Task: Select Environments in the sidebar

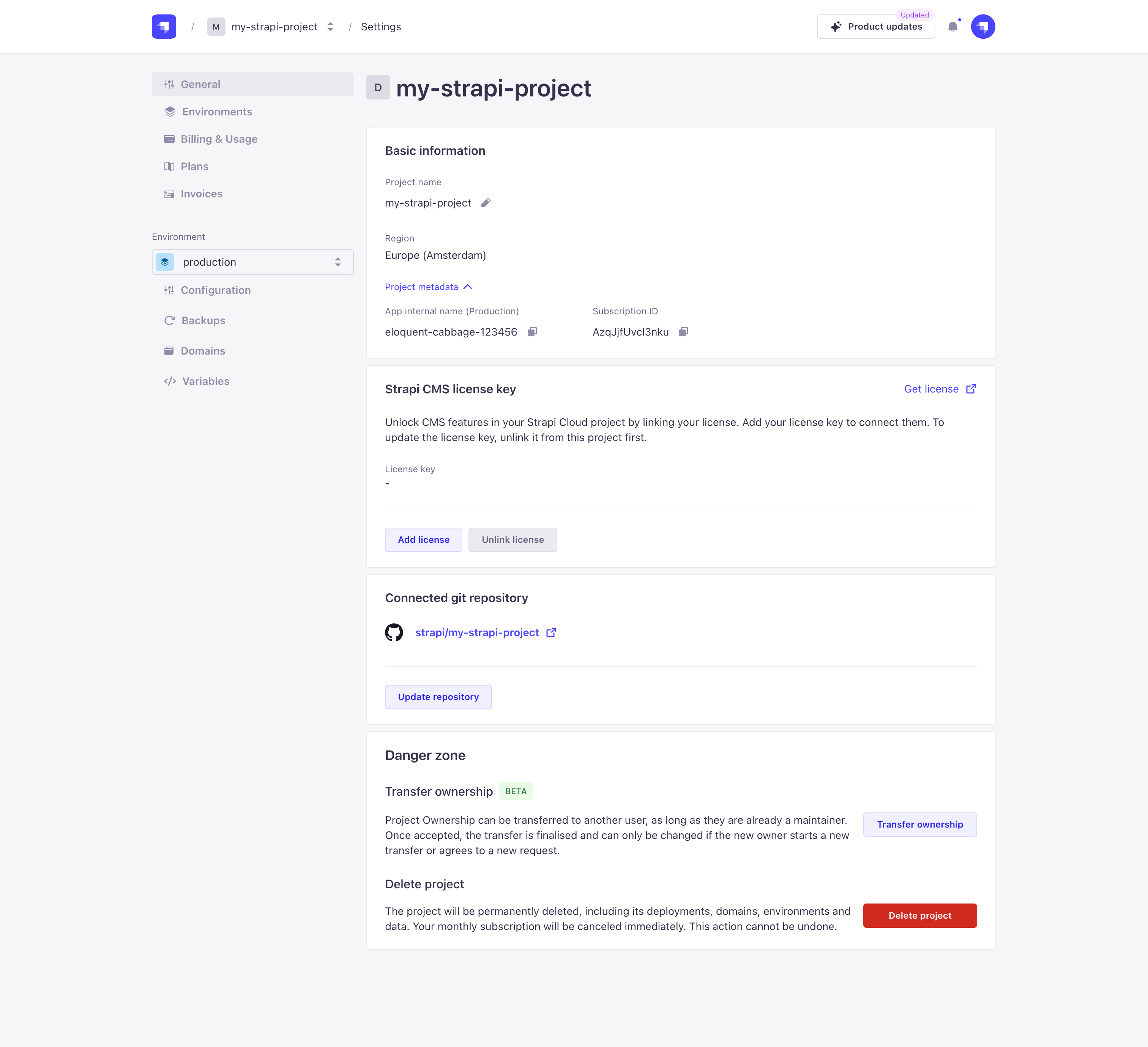Action: 217,112
